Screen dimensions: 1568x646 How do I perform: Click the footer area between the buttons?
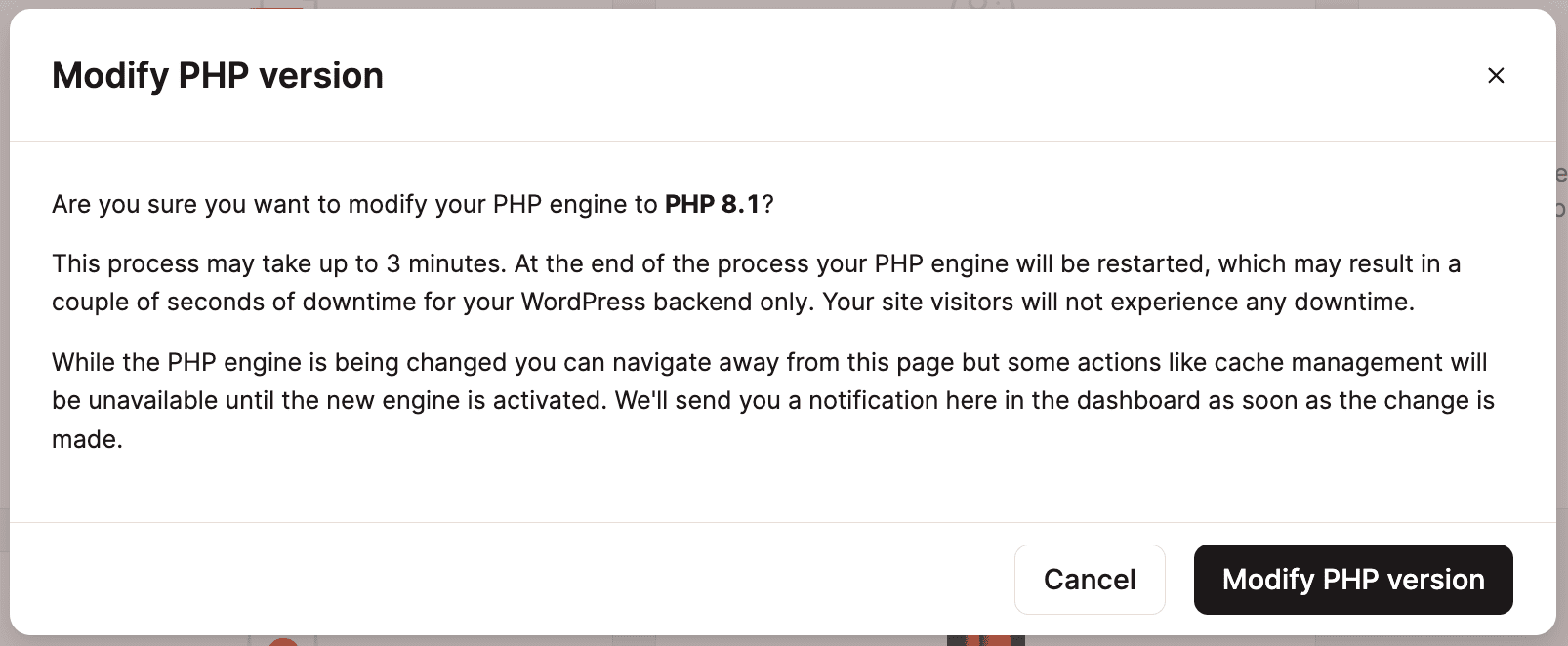(x=1179, y=579)
